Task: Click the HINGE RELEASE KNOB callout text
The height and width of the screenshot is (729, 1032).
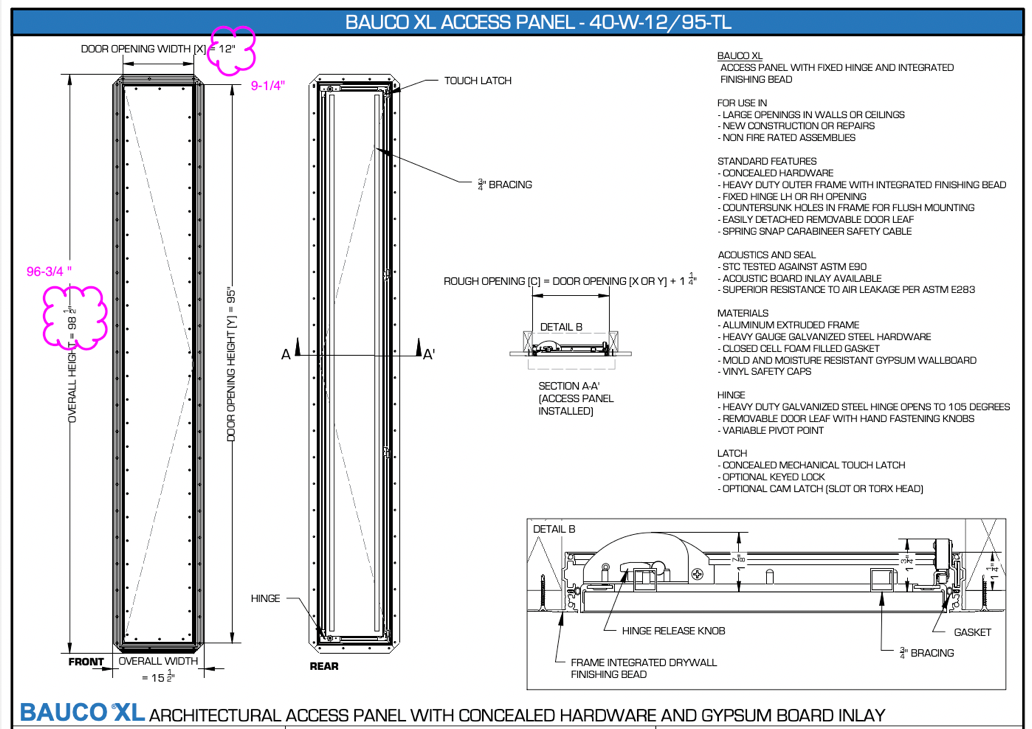Action: coord(673,631)
